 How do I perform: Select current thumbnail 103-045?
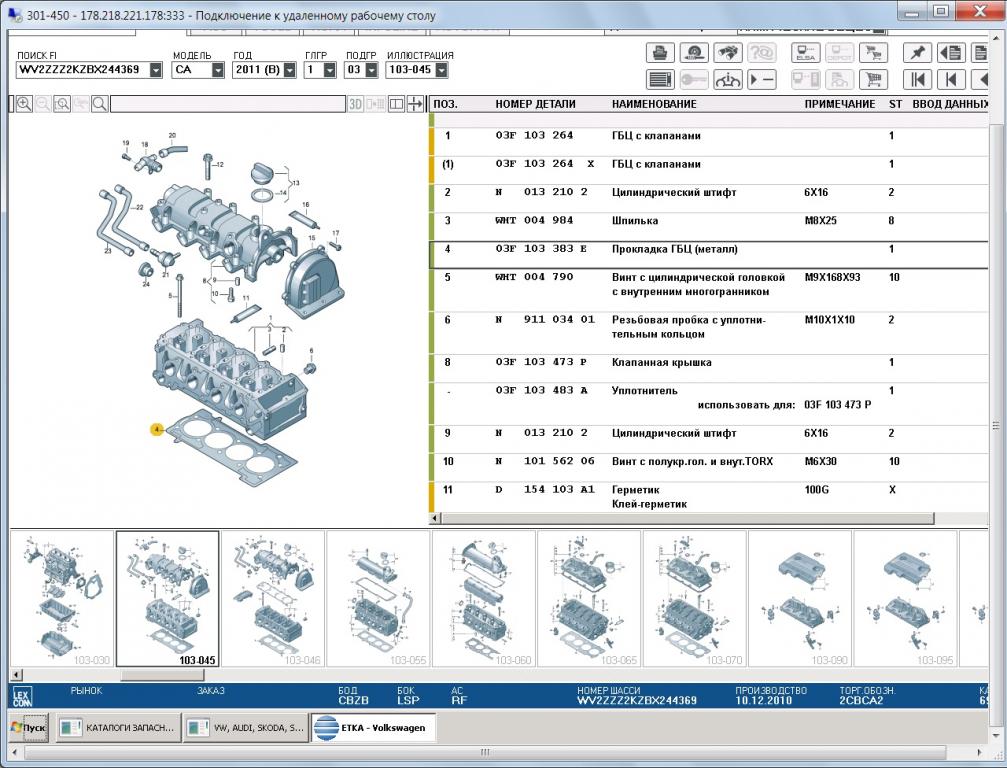168,598
